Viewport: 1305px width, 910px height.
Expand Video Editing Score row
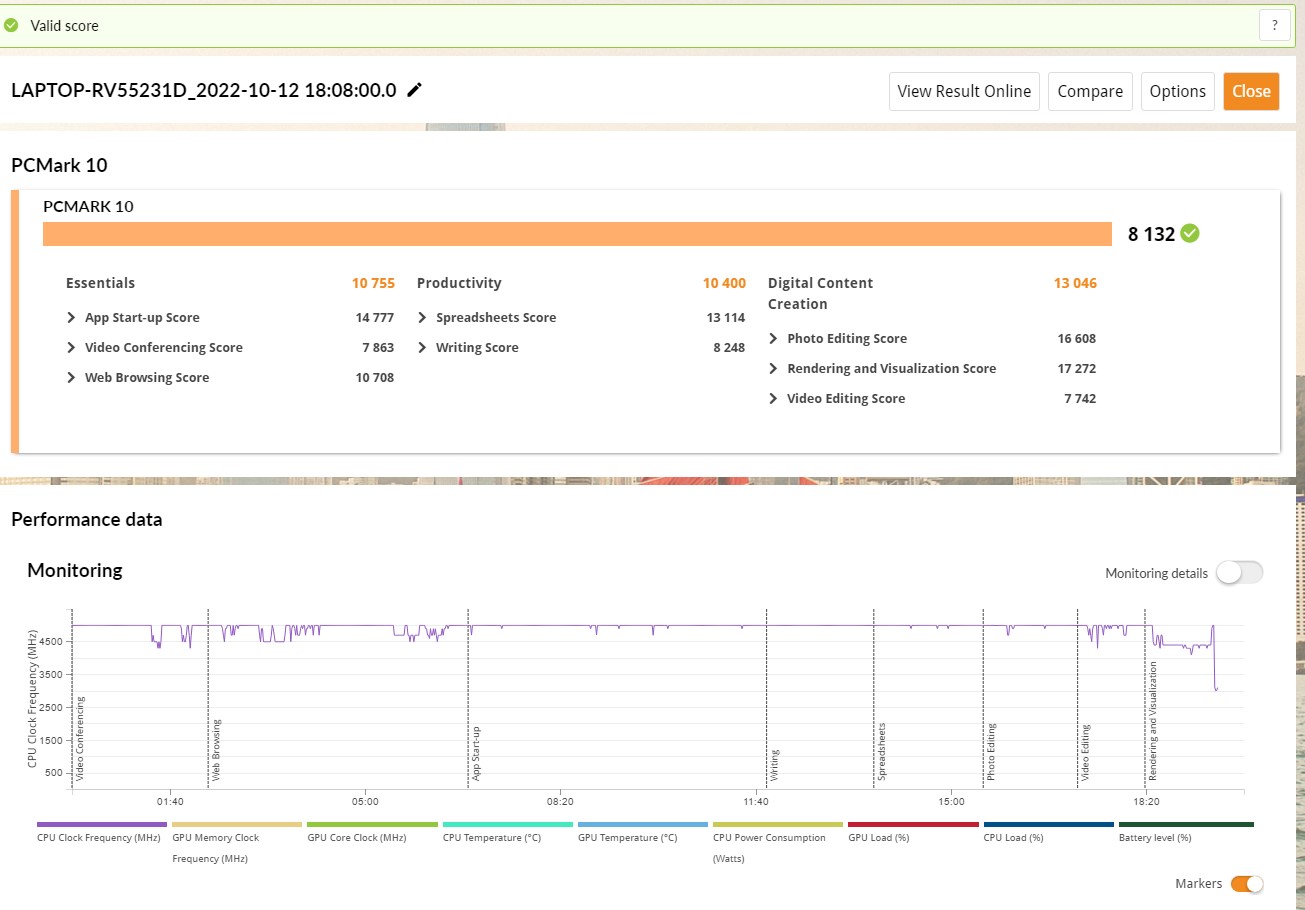(x=774, y=399)
